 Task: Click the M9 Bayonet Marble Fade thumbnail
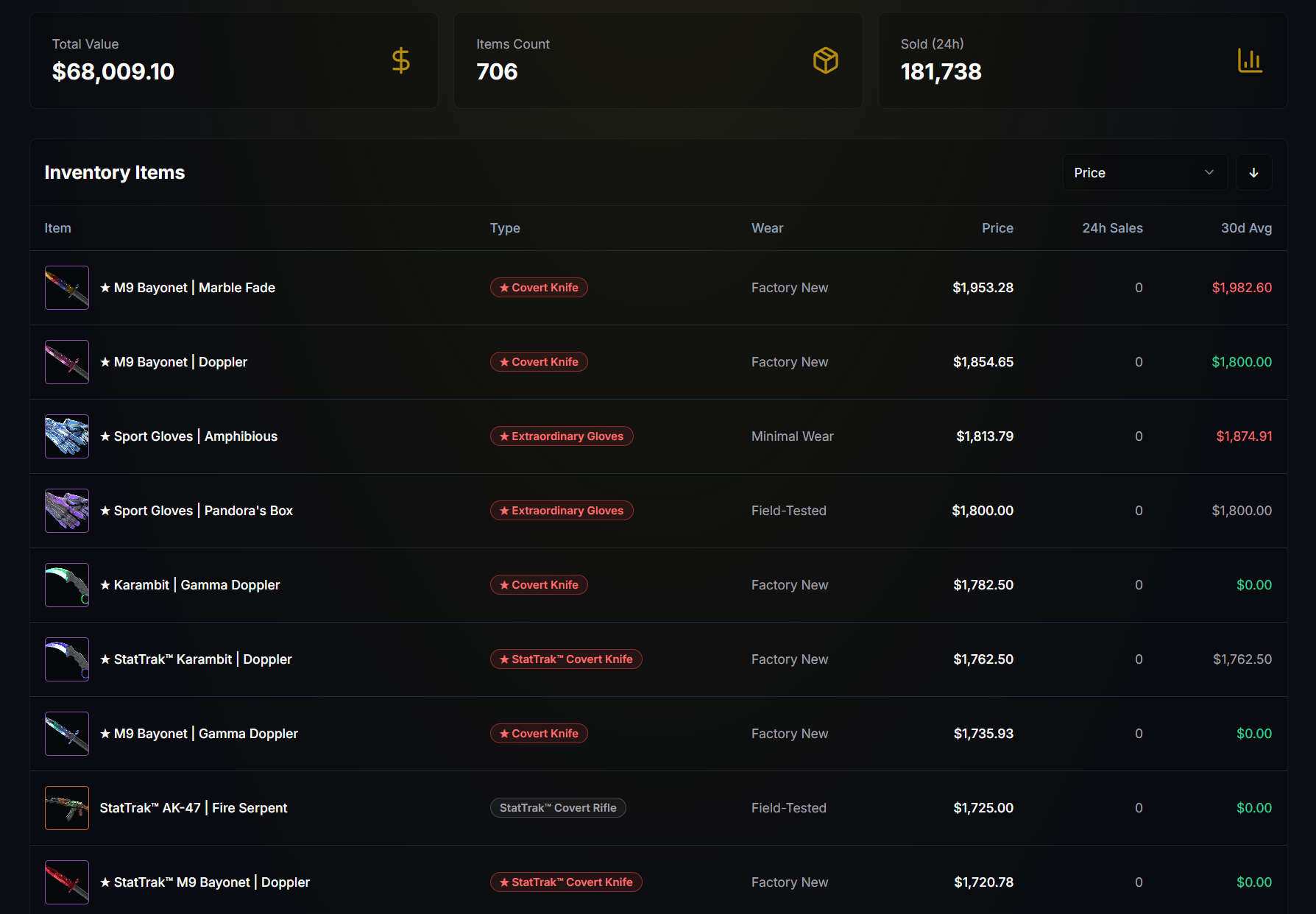coord(66,288)
